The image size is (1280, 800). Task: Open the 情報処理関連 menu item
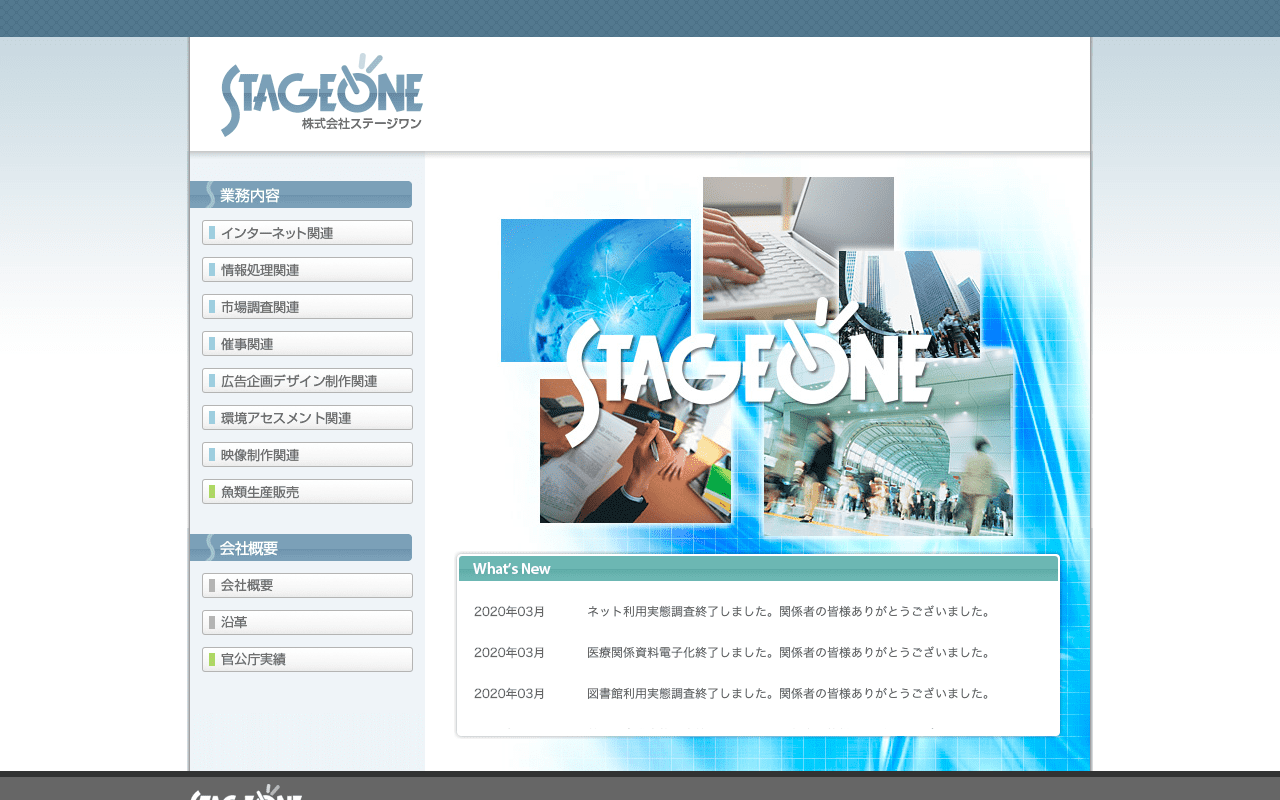[x=307, y=270]
